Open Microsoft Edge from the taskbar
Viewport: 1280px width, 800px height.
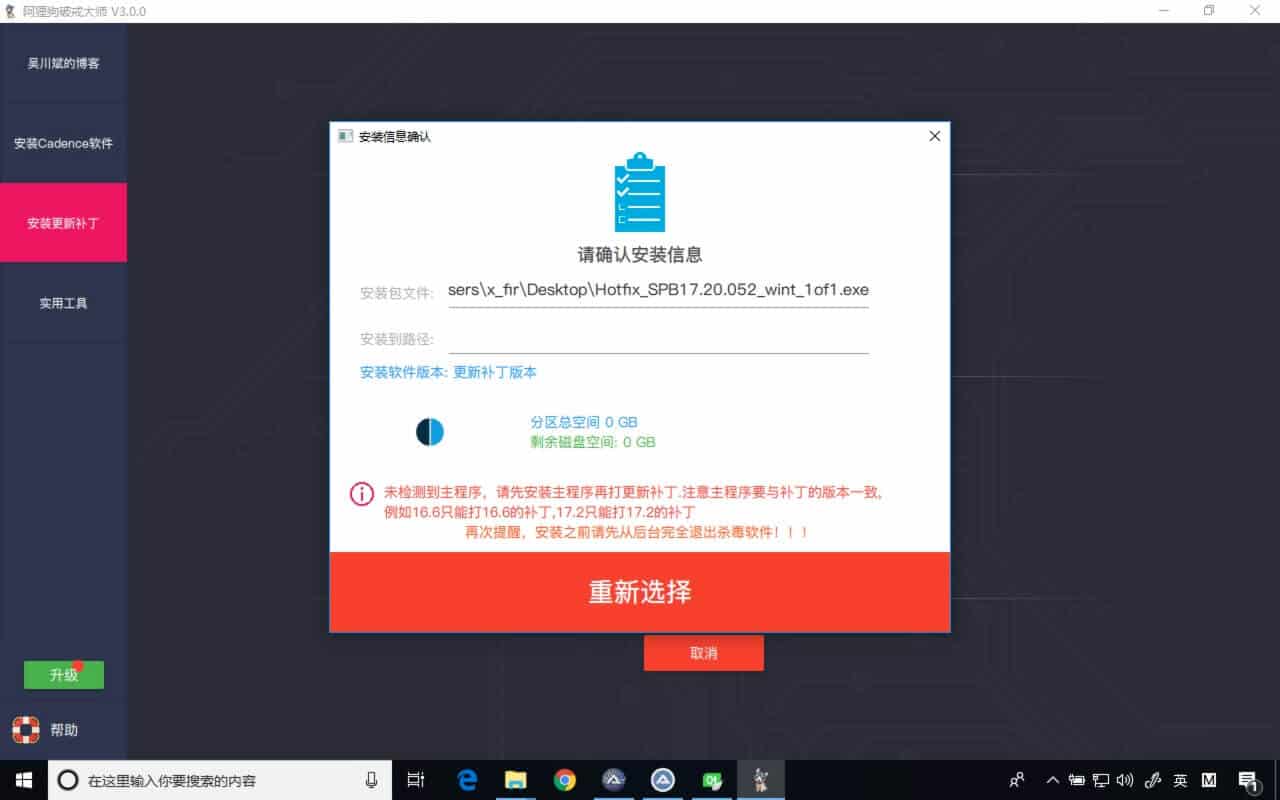(x=467, y=780)
